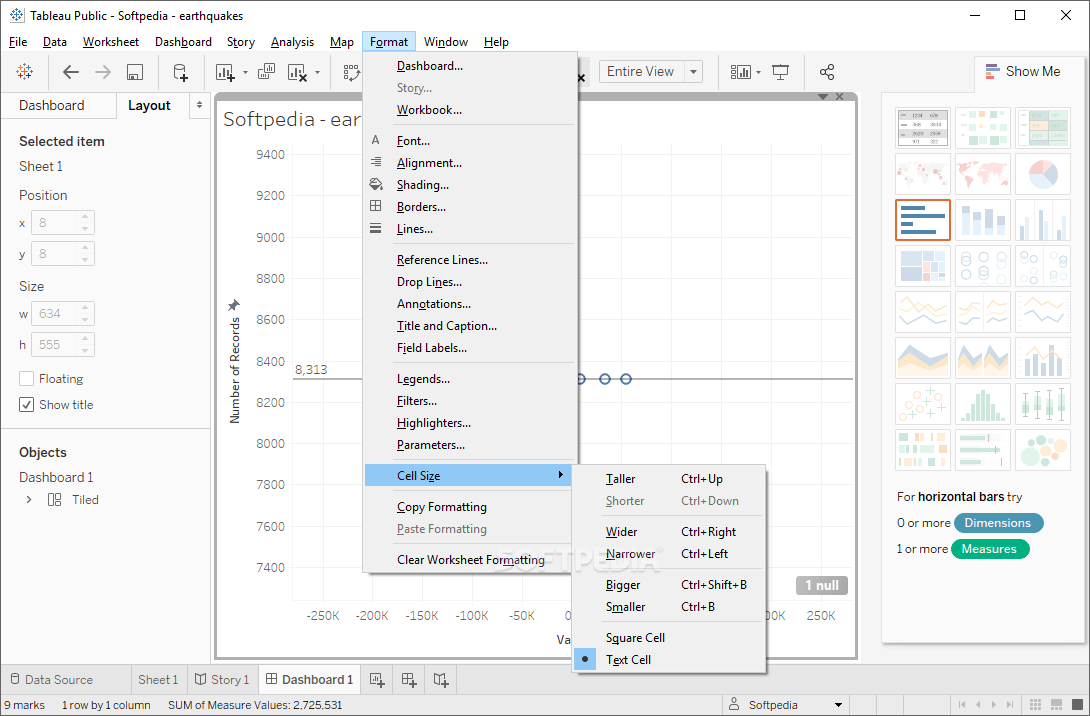Increase the height h stepper
This screenshot has width=1090, height=716.
(85, 339)
